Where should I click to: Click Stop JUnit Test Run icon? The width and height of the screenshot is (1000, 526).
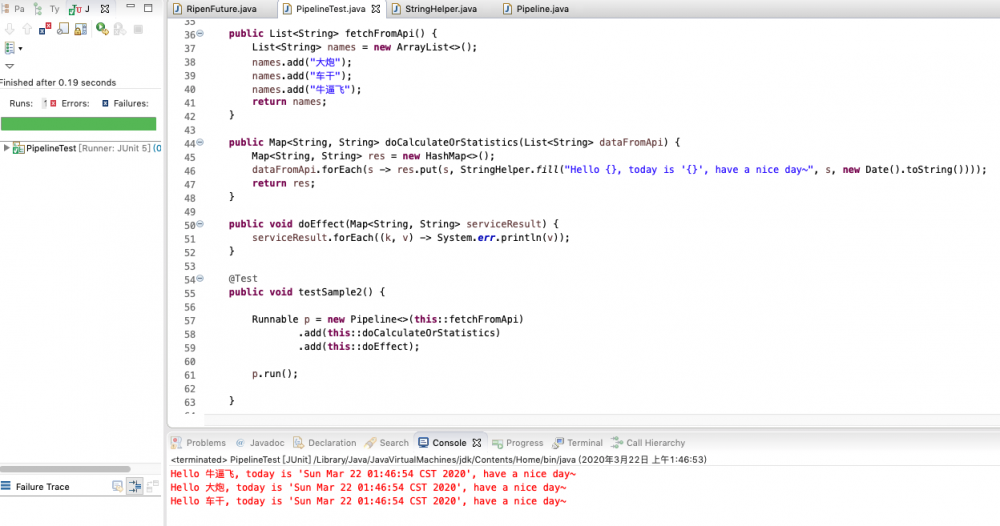138,29
